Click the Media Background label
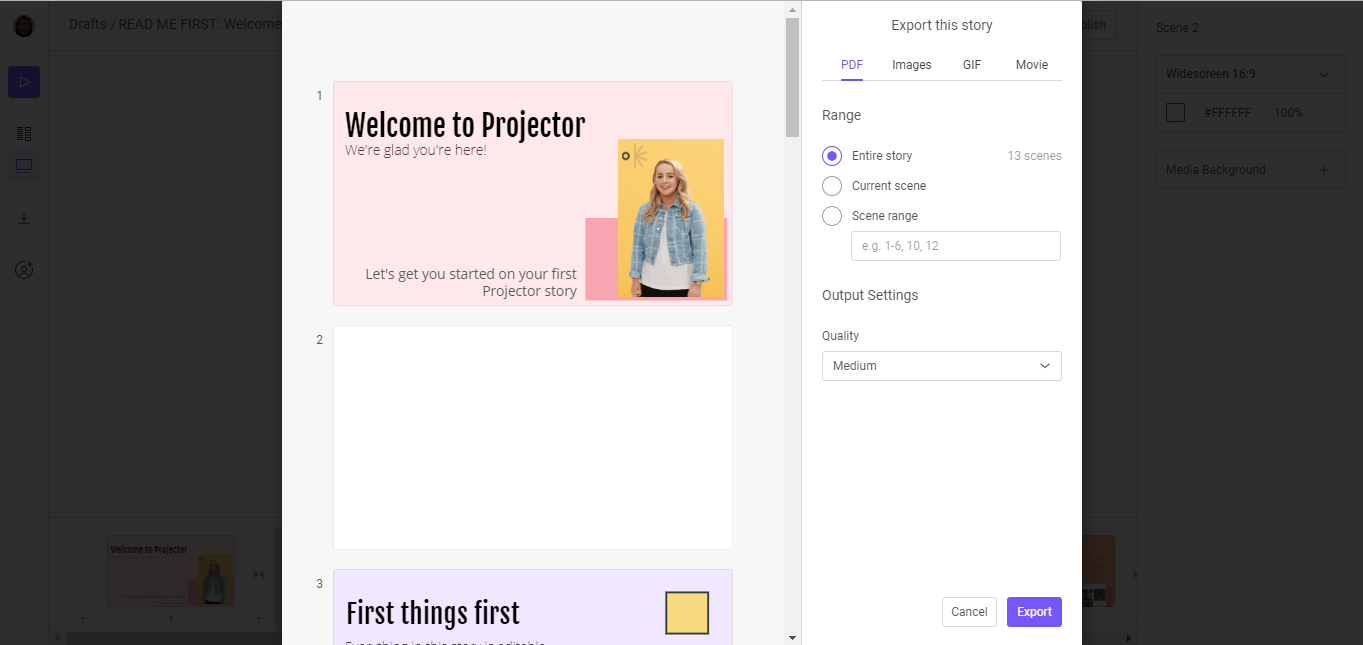Screen dimensions: 1363x645 click(1216, 170)
